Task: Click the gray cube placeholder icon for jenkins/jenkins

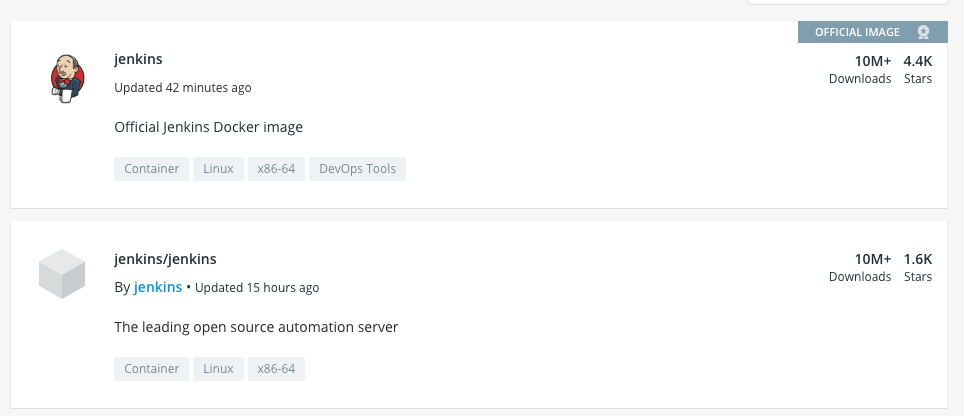Action: 62,274
